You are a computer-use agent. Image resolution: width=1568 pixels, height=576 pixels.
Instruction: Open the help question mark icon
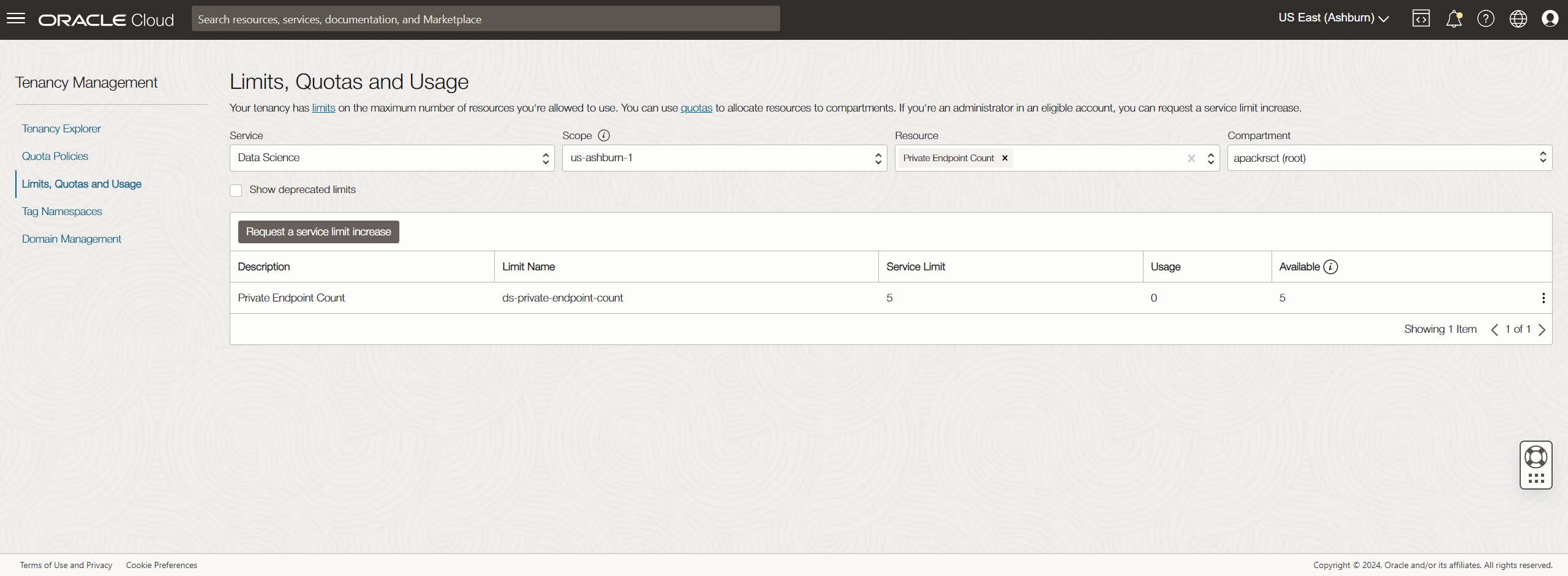click(1486, 18)
